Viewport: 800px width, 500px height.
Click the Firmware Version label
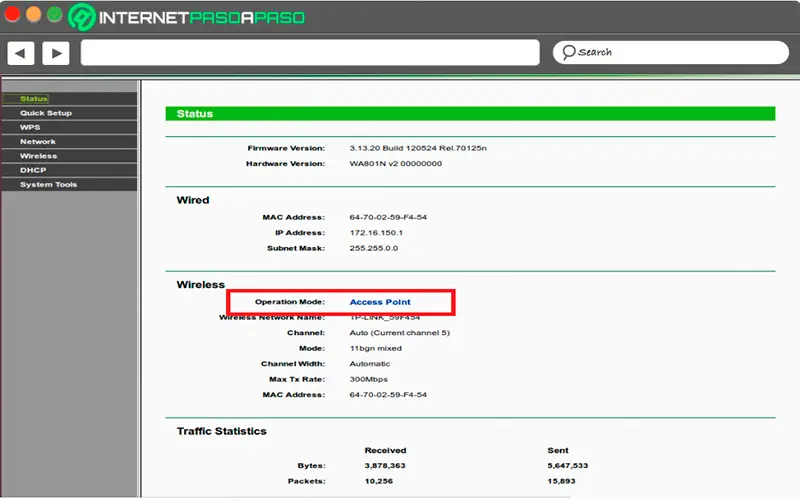286,148
